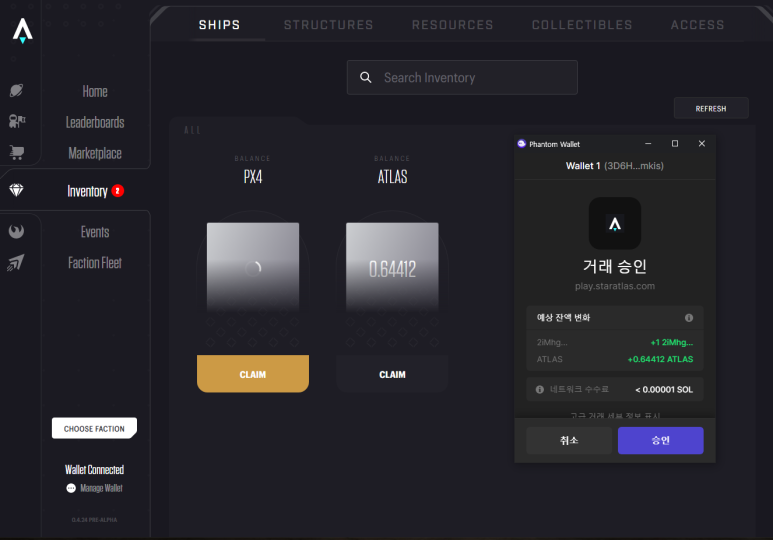Click the Inventory red notification badge
This screenshot has width=773, height=540.
117,191
